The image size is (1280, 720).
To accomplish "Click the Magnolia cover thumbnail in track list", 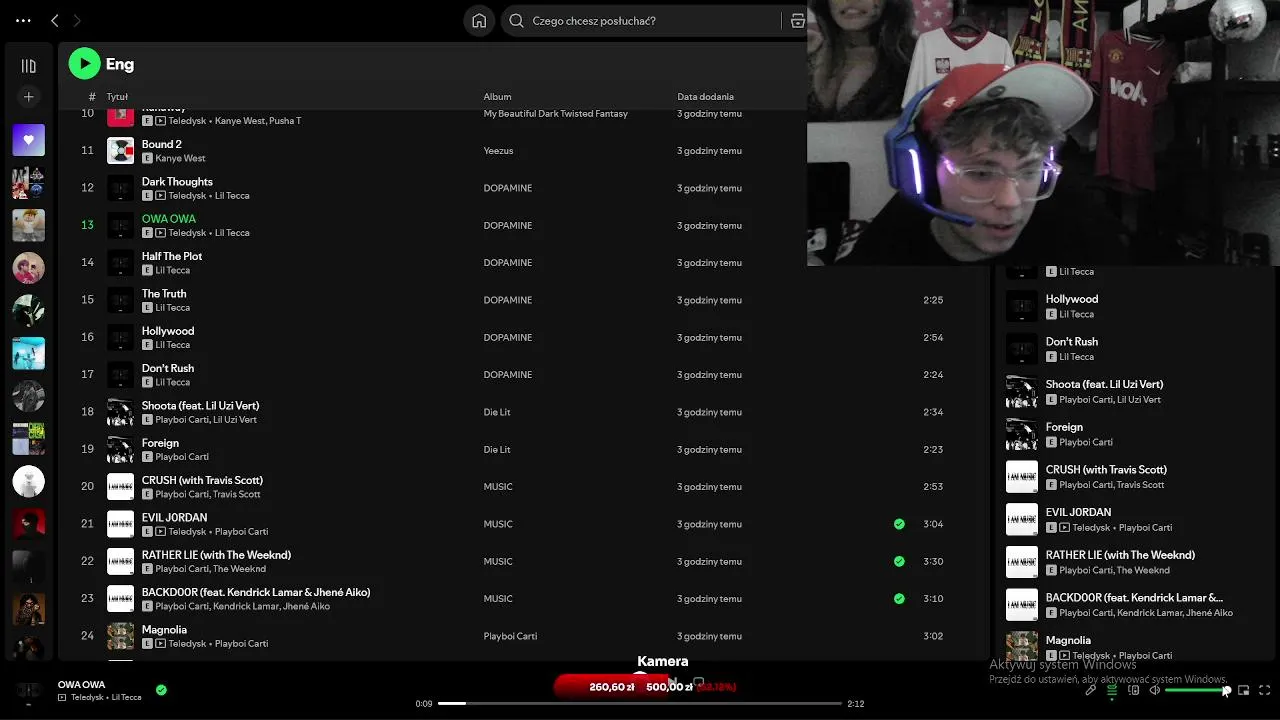I will pos(120,636).
